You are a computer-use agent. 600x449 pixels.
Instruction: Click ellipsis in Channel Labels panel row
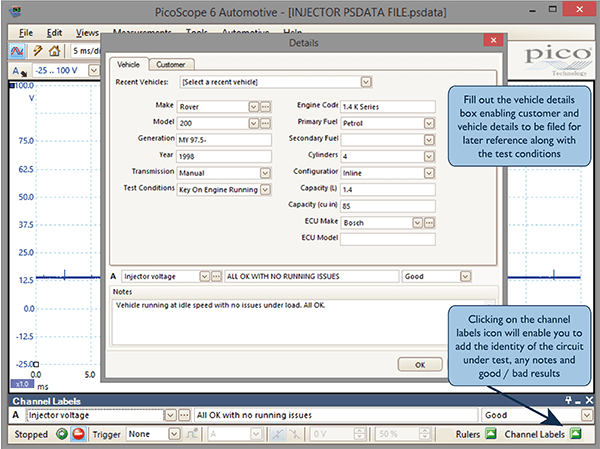tap(184, 415)
